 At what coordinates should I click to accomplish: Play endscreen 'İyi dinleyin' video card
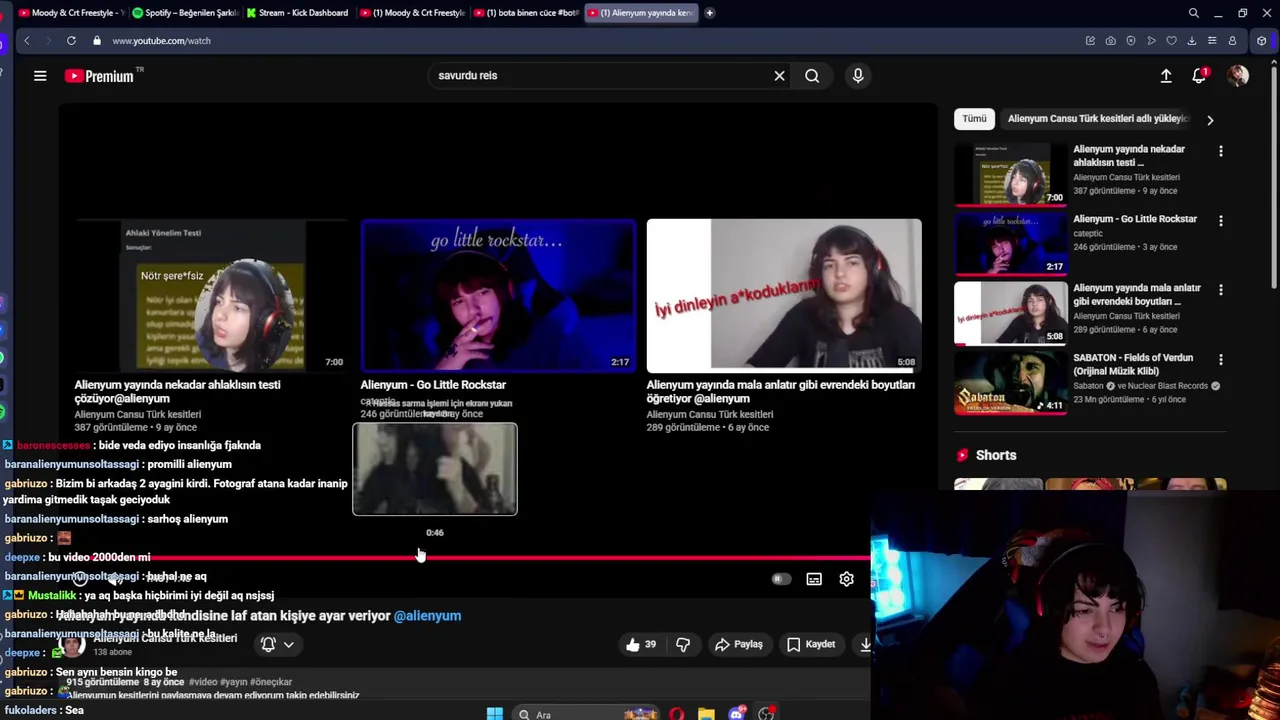coord(784,295)
